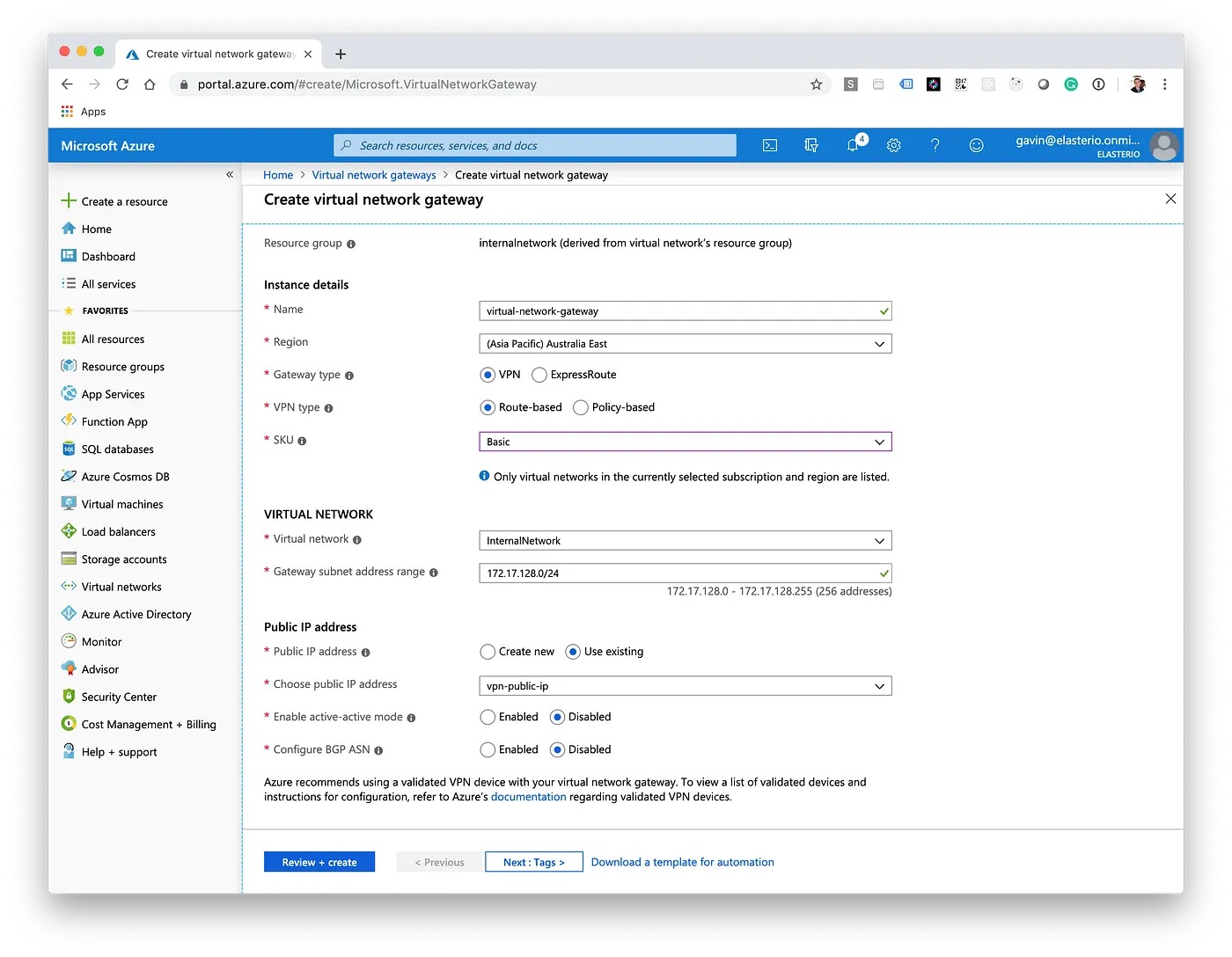Click the Gateway subnet address range field

[686, 573]
